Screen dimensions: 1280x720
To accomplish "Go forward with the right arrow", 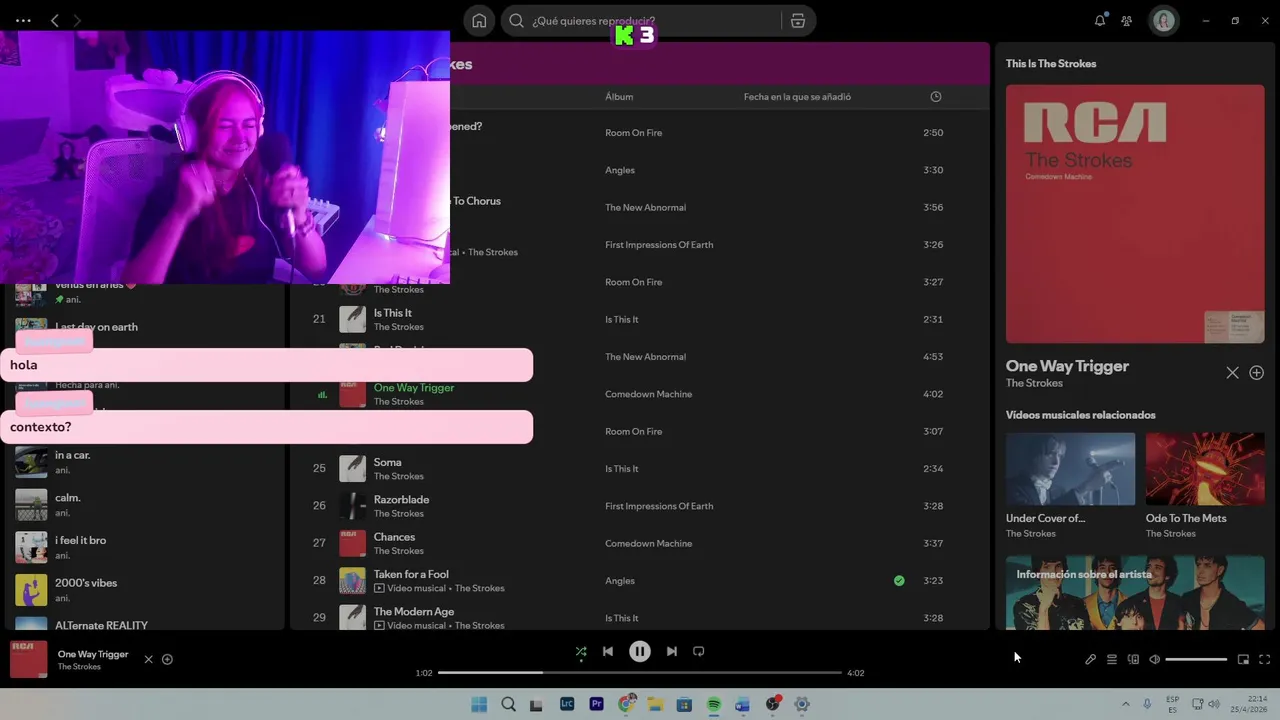I will click(77, 20).
